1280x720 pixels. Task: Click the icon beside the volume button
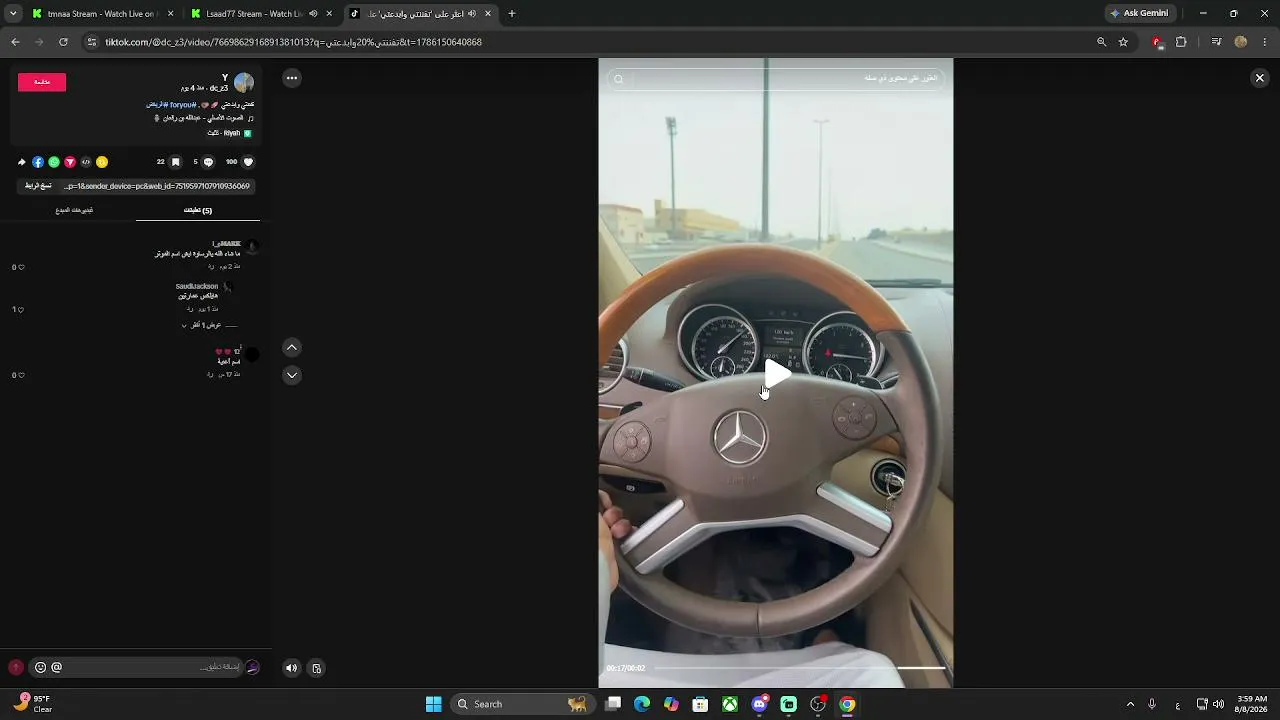click(316, 668)
